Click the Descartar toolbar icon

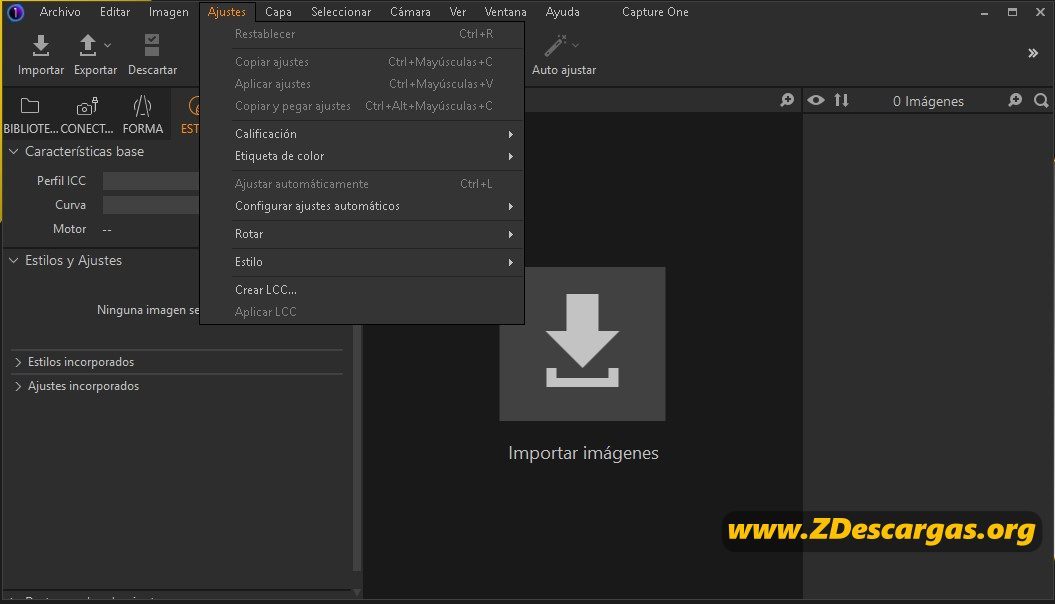pos(152,46)
